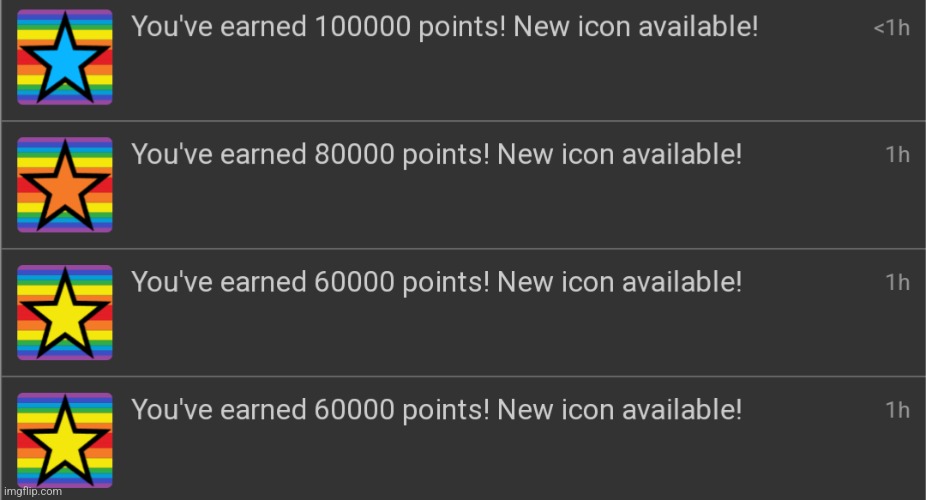
Task: Click the number 80000 in the notification
Action: click(354, 155)
